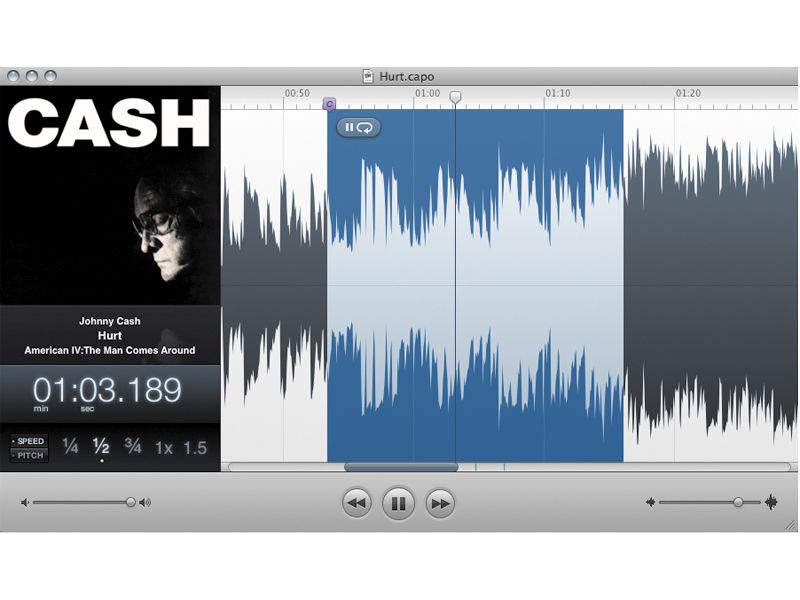Viewport: 800px width, 600px height.
Task: Click the loud speaker icon after the volume slider
Action: 145,500
